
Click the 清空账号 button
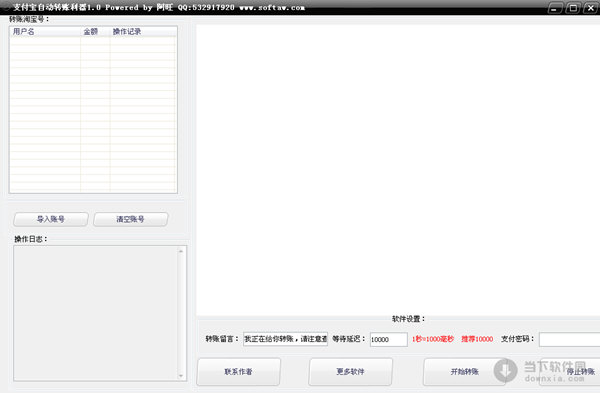[x=130, y=219]
